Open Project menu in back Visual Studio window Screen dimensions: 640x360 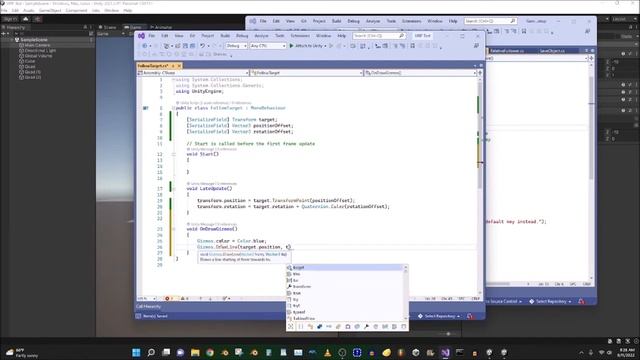pos(319,21)
